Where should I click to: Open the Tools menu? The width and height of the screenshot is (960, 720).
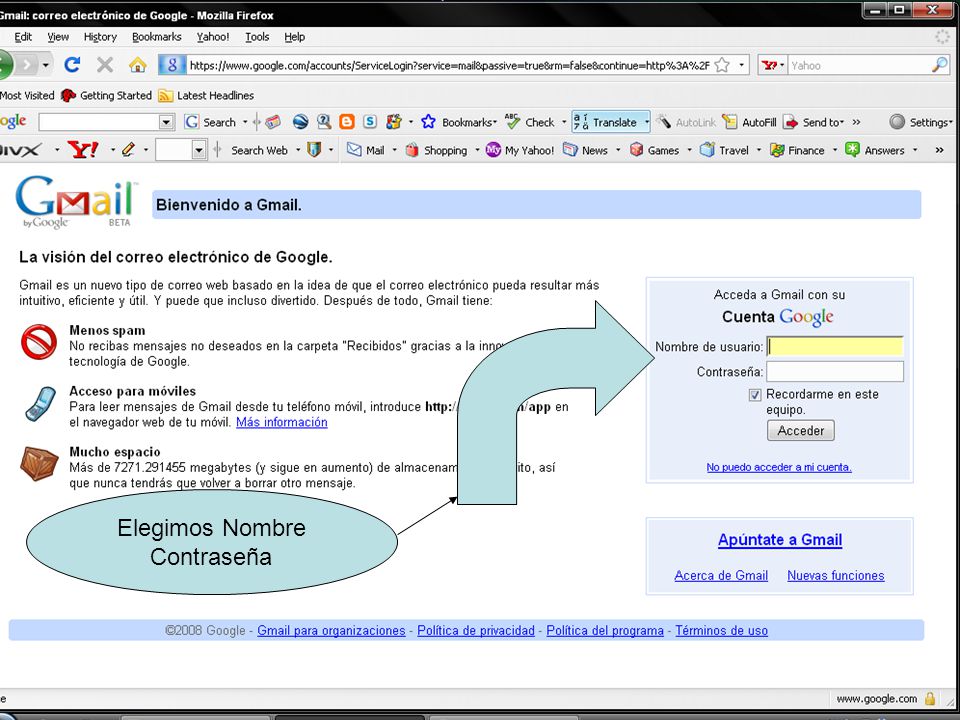[257, 37]
